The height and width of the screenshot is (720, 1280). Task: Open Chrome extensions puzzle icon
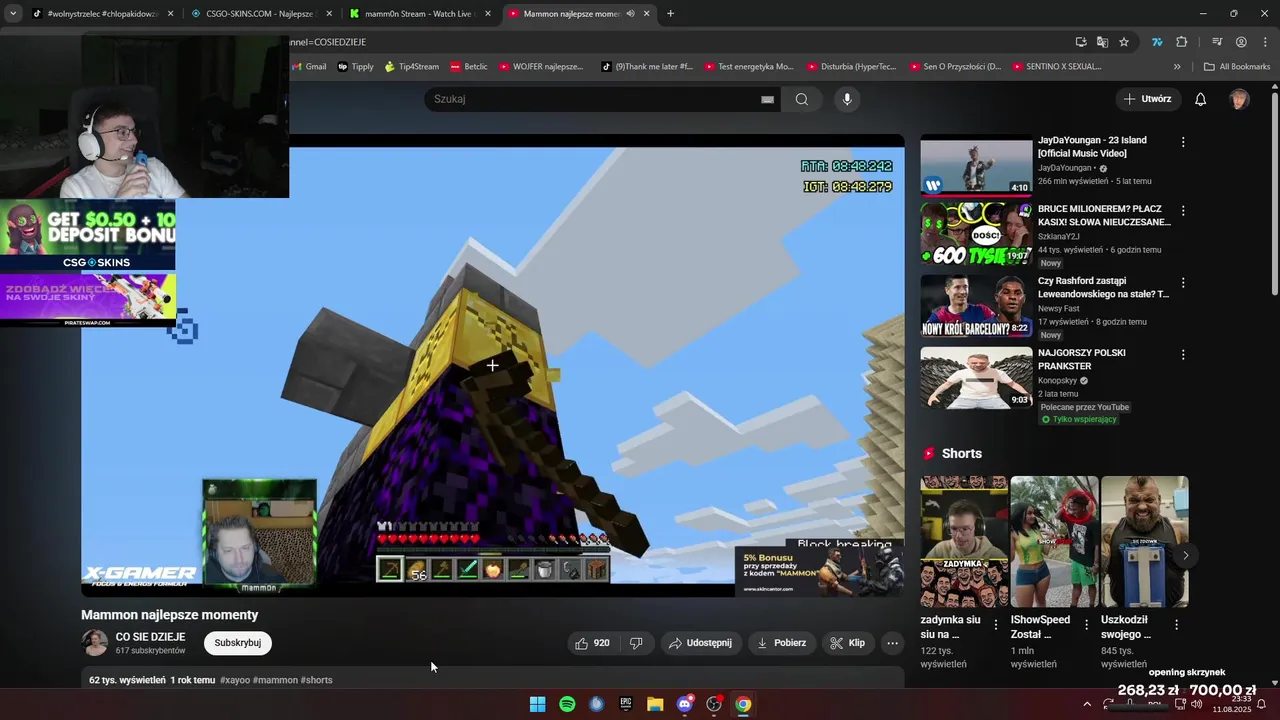[1182, 42]
